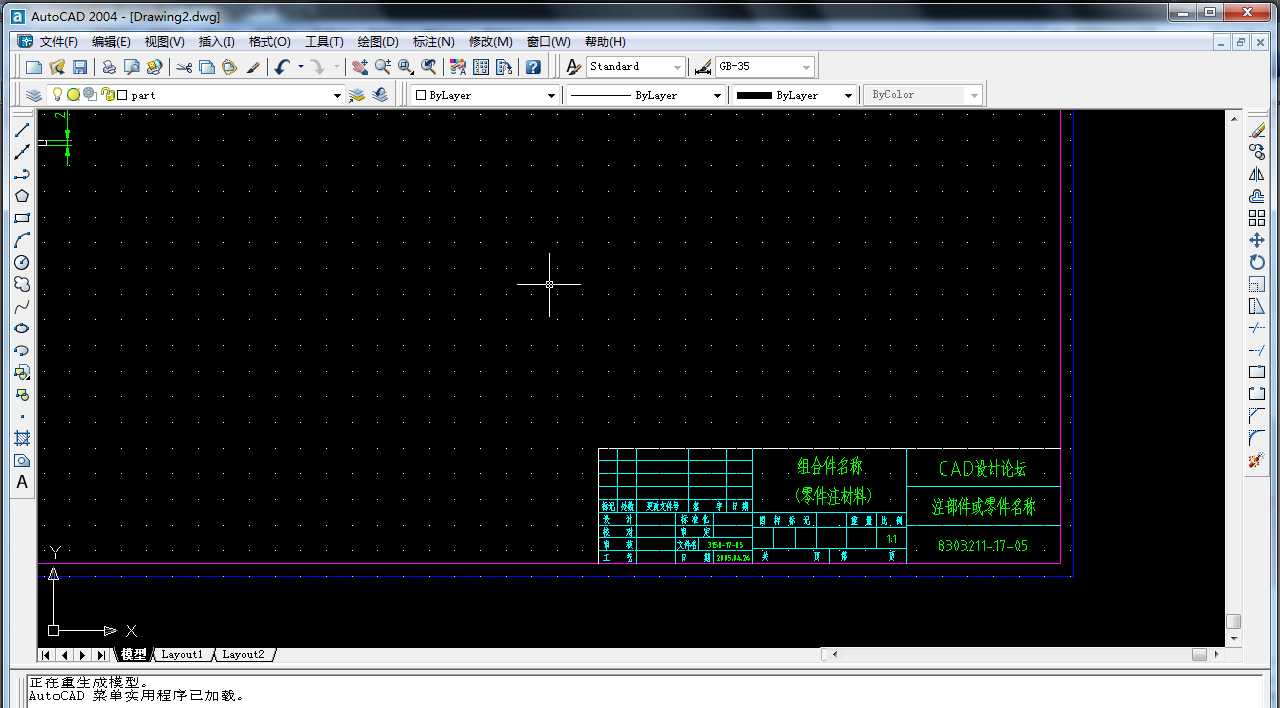The width and height of the screenshot is (1280, 708).
Task: Select the Extend tool
Action: pyautogui.click(x=1257, y=350)
